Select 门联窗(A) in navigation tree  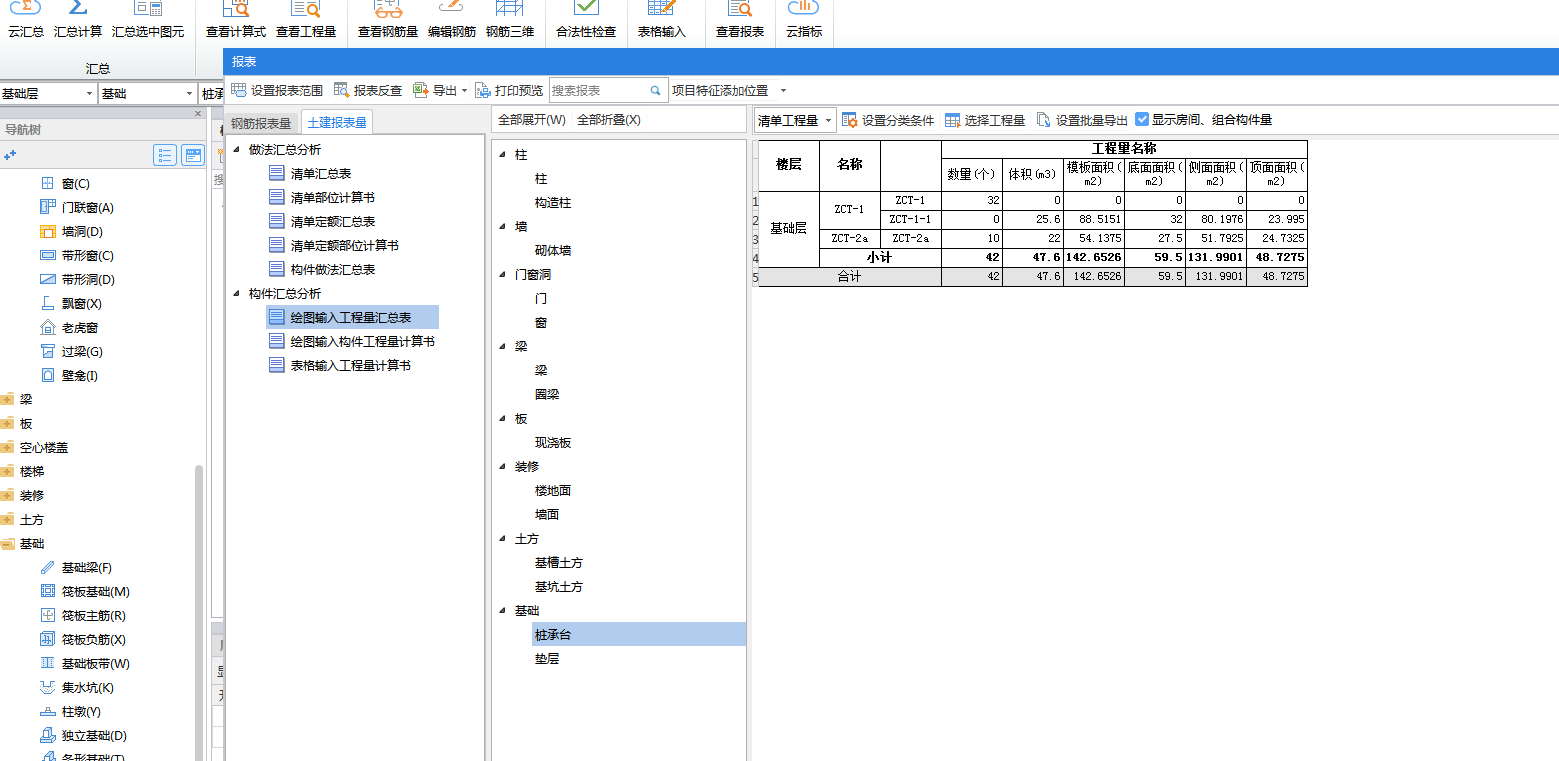pyautogui.click(x=76, y=208)
